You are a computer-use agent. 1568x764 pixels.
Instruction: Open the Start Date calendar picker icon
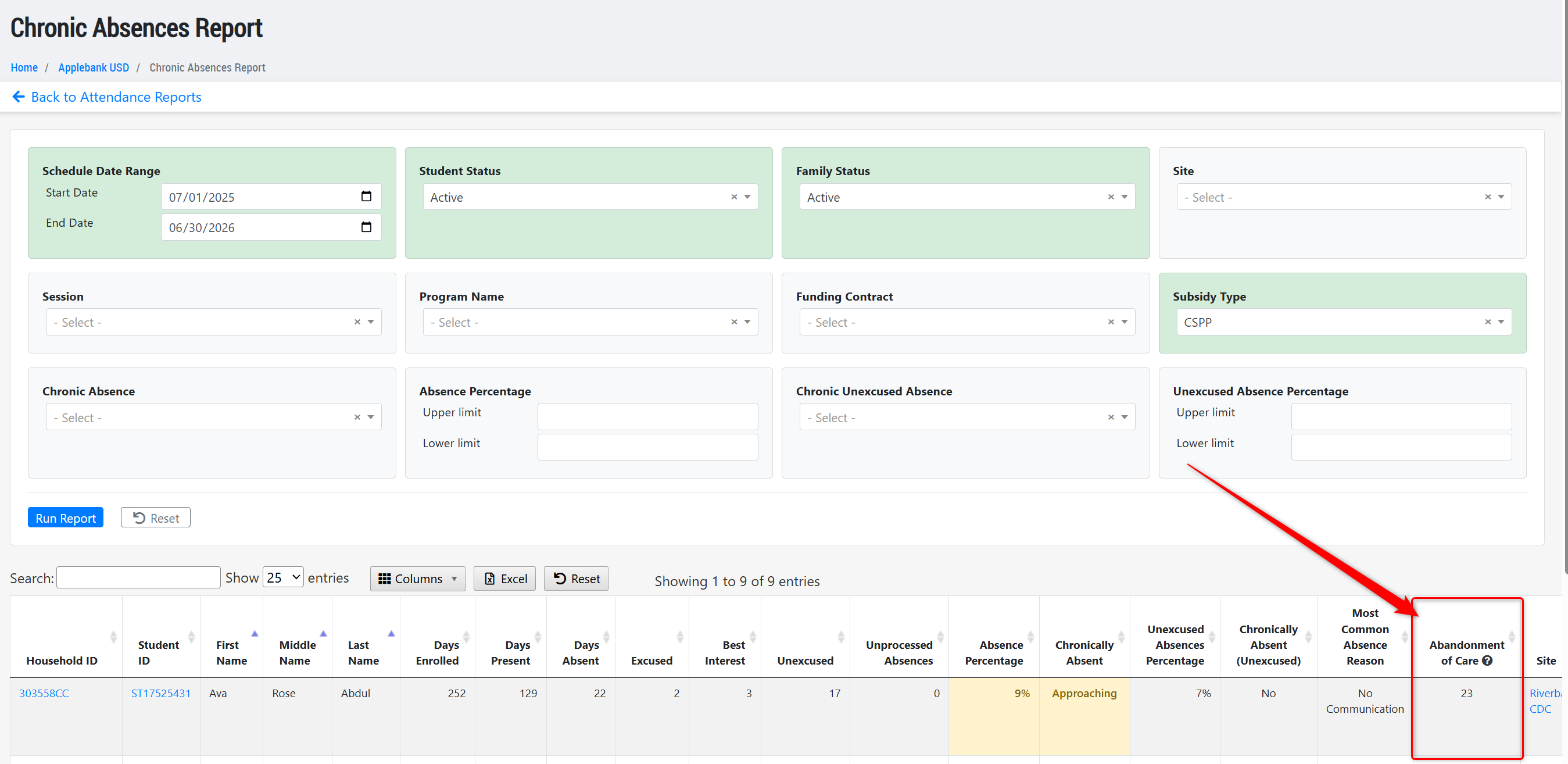[366, 196]
